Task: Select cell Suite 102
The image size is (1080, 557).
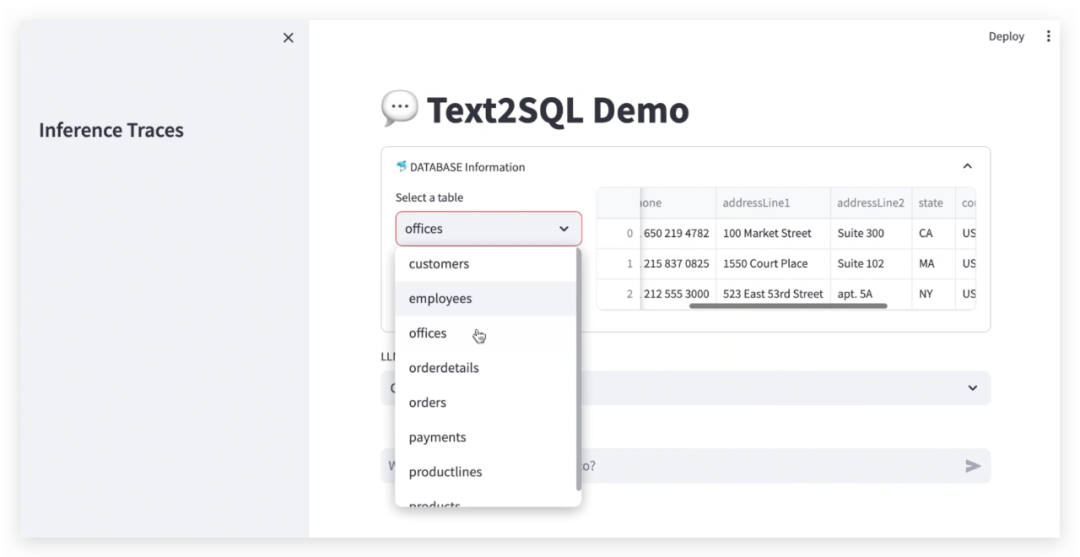Action: coord(871,264)
